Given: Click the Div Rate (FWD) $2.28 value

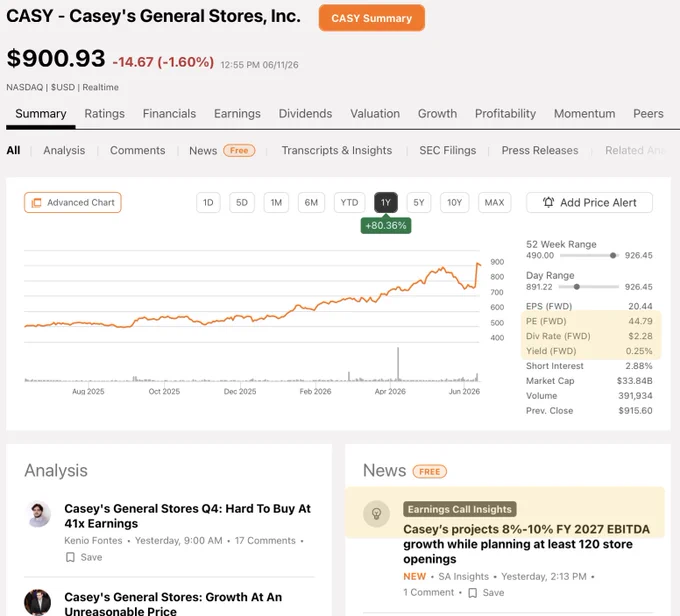Looking at the screenshot, I should point(640,336).
